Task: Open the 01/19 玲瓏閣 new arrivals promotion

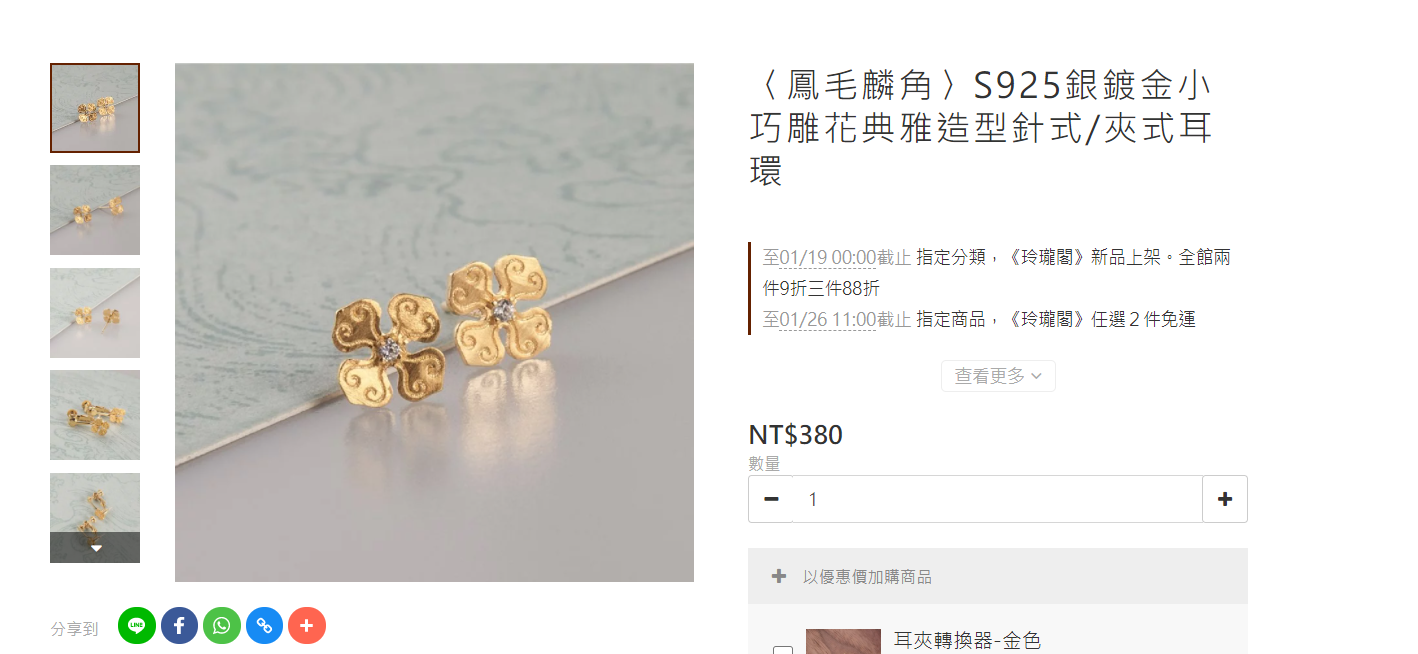Action: tap(997, 272)
